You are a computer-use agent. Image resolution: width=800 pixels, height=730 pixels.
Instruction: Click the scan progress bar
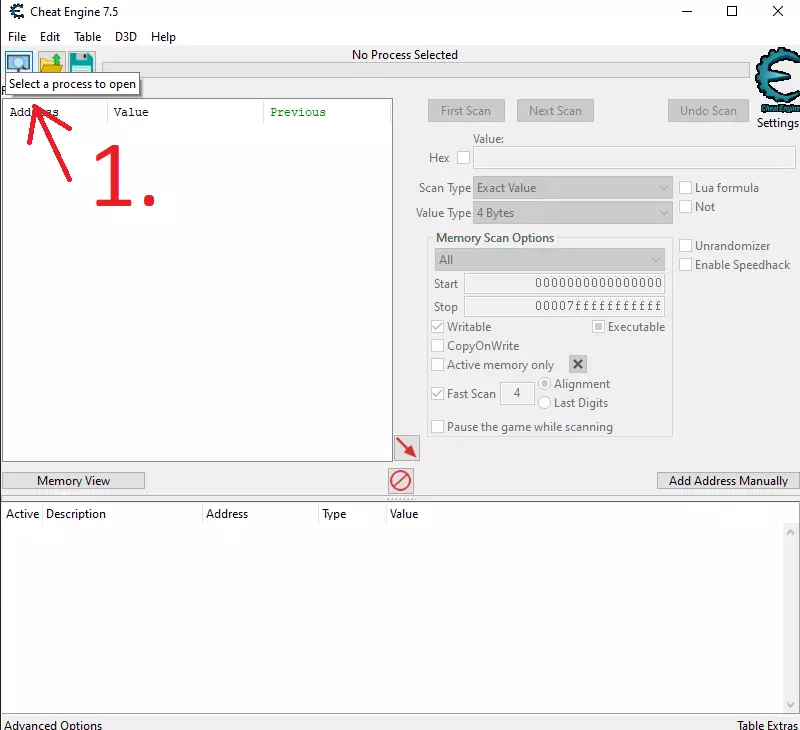click(426, 70)
